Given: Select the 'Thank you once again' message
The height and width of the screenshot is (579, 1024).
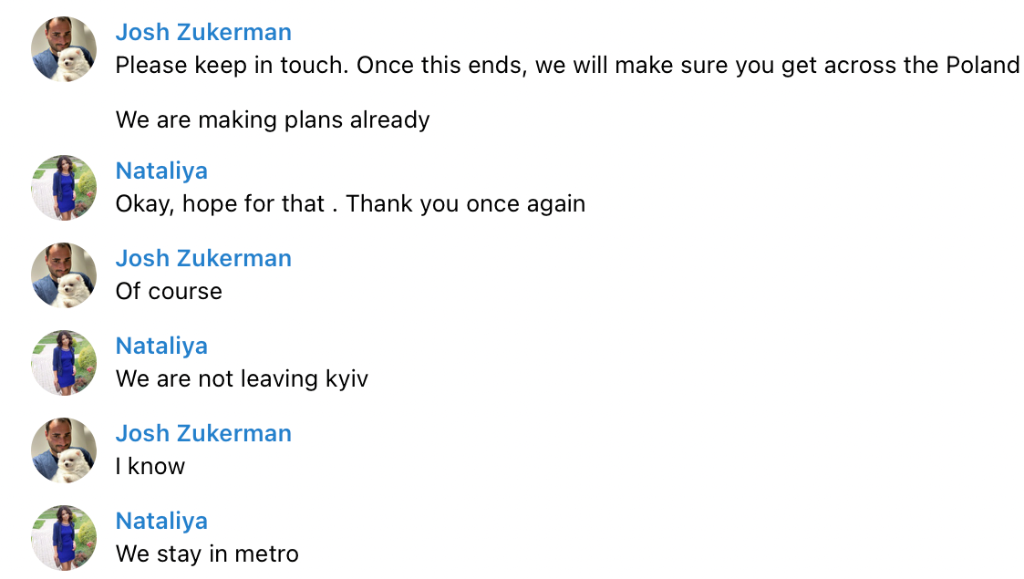Looking at the screenshot, I should click(x=350, y=204).
